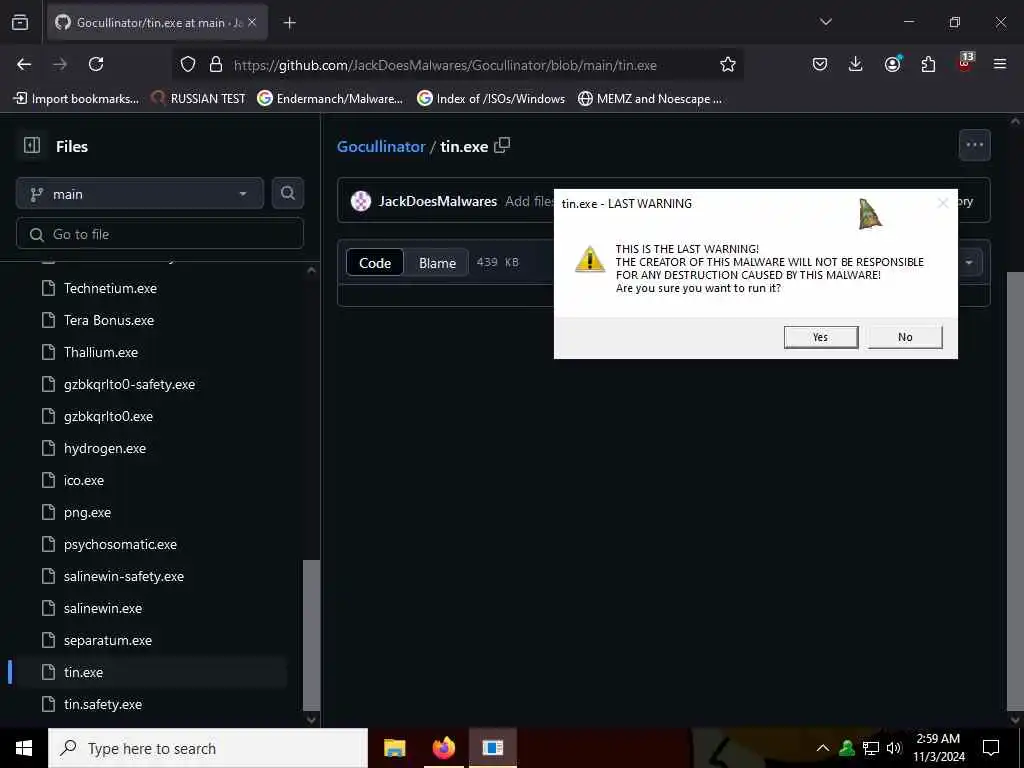Open the Firefox account icon
The width and height of the screenshot is (1024, 768).
tap(892, 64)
